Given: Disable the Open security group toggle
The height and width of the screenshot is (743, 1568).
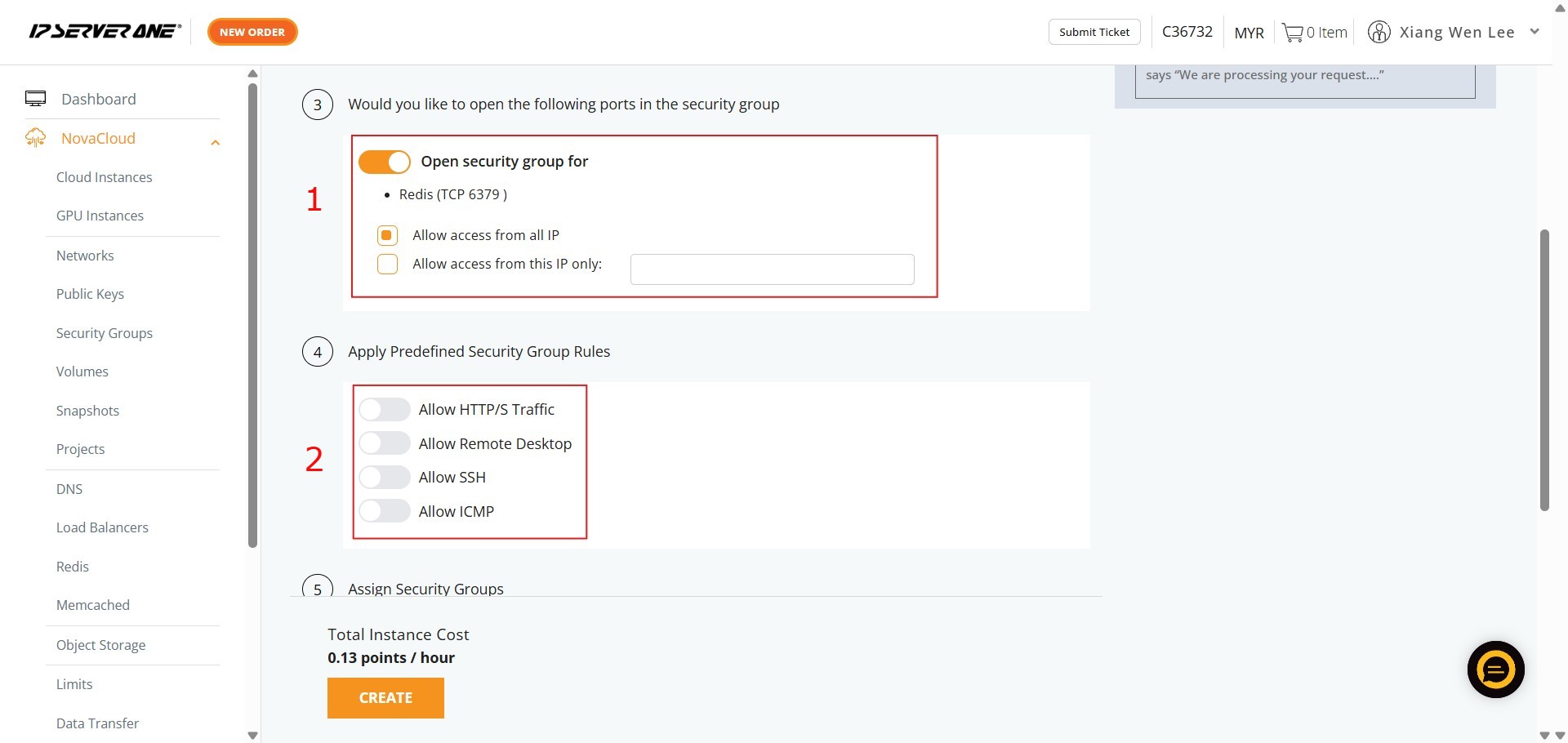Looking at the screenshot, I should (385, 162).
